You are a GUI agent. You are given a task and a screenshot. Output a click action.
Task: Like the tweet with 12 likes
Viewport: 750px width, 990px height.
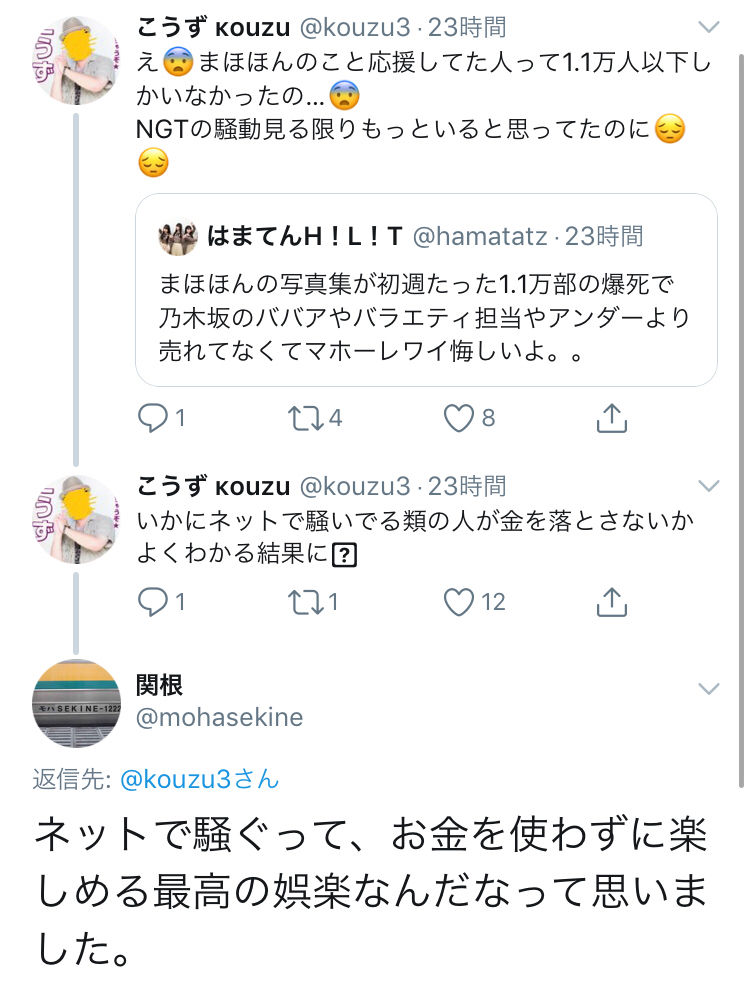[x=459, y=601]
